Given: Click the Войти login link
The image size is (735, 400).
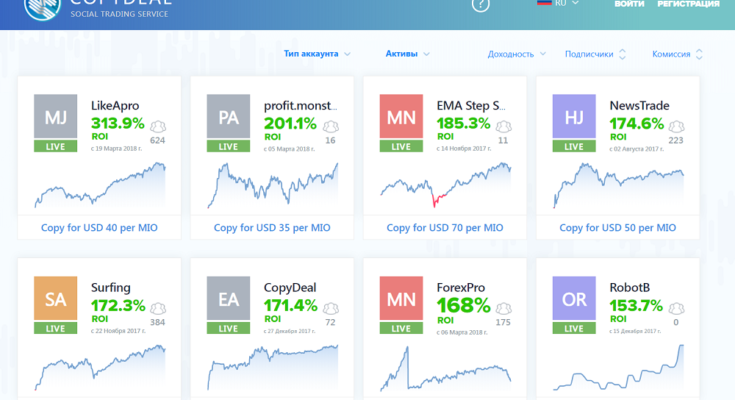Looking at the screenshot, I should coord(629,5).
